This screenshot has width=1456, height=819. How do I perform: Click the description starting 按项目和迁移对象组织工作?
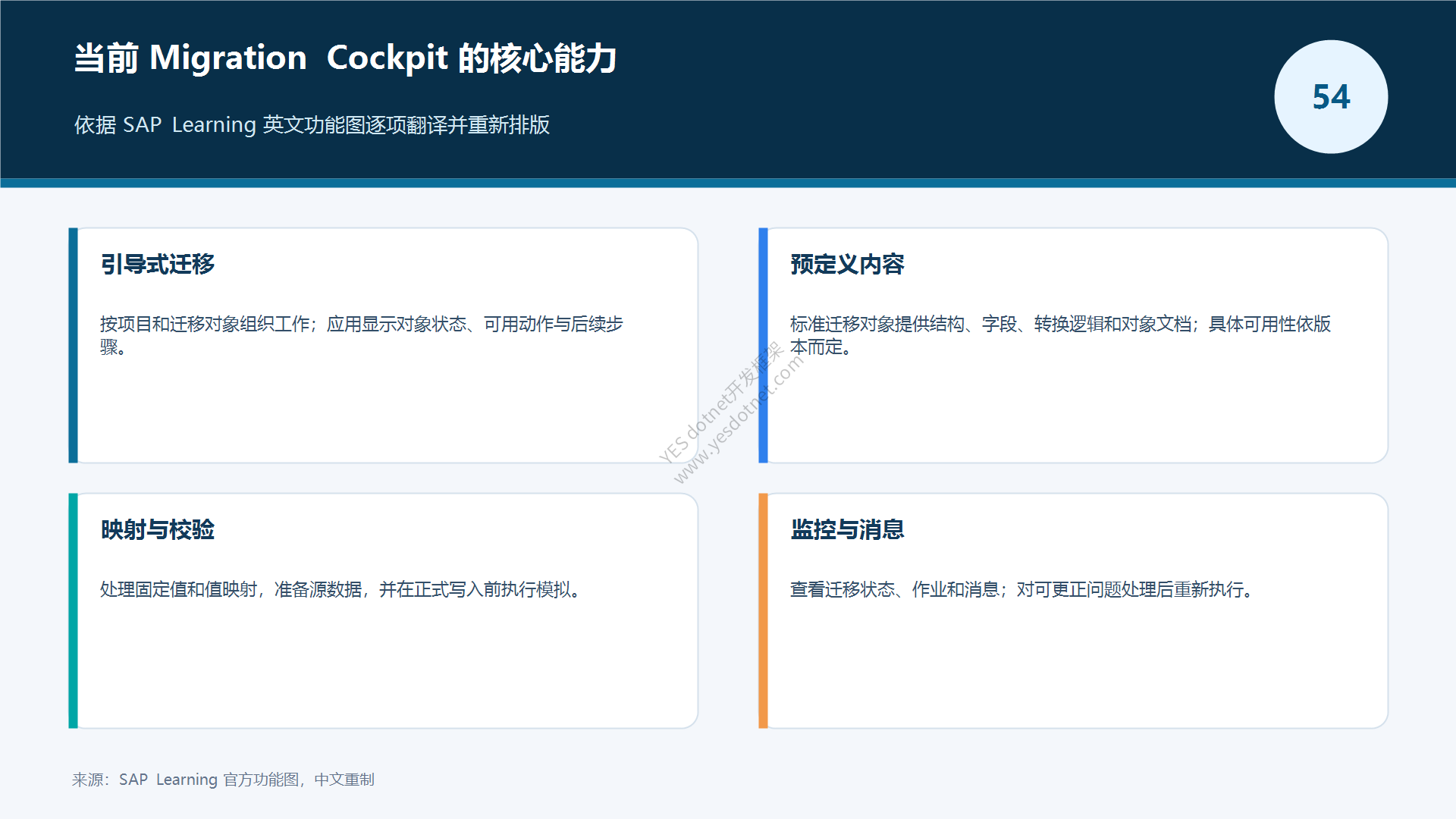(x=362, y=335)
